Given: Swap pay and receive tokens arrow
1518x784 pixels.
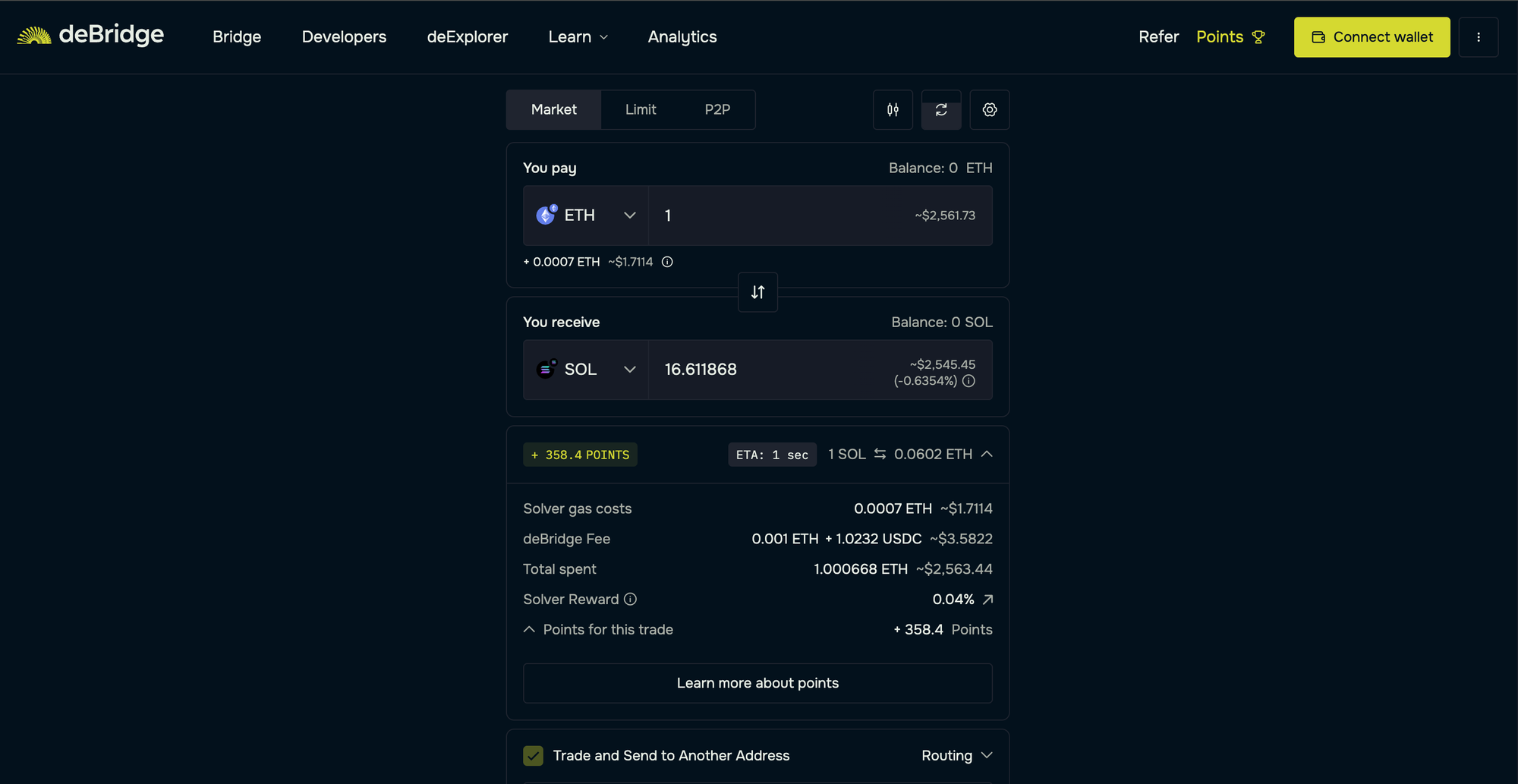Looking at the screenshot, I should 757,292.
